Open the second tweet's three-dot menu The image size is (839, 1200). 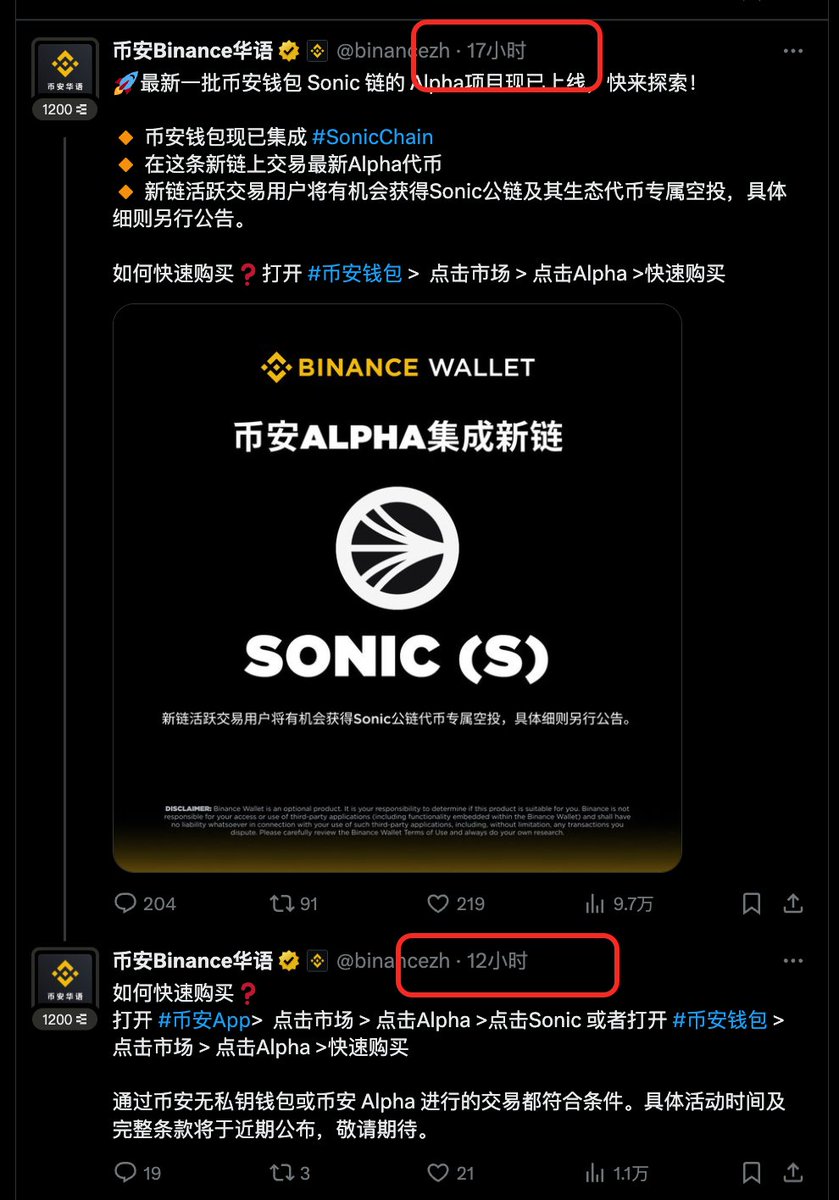click(793, 961)
